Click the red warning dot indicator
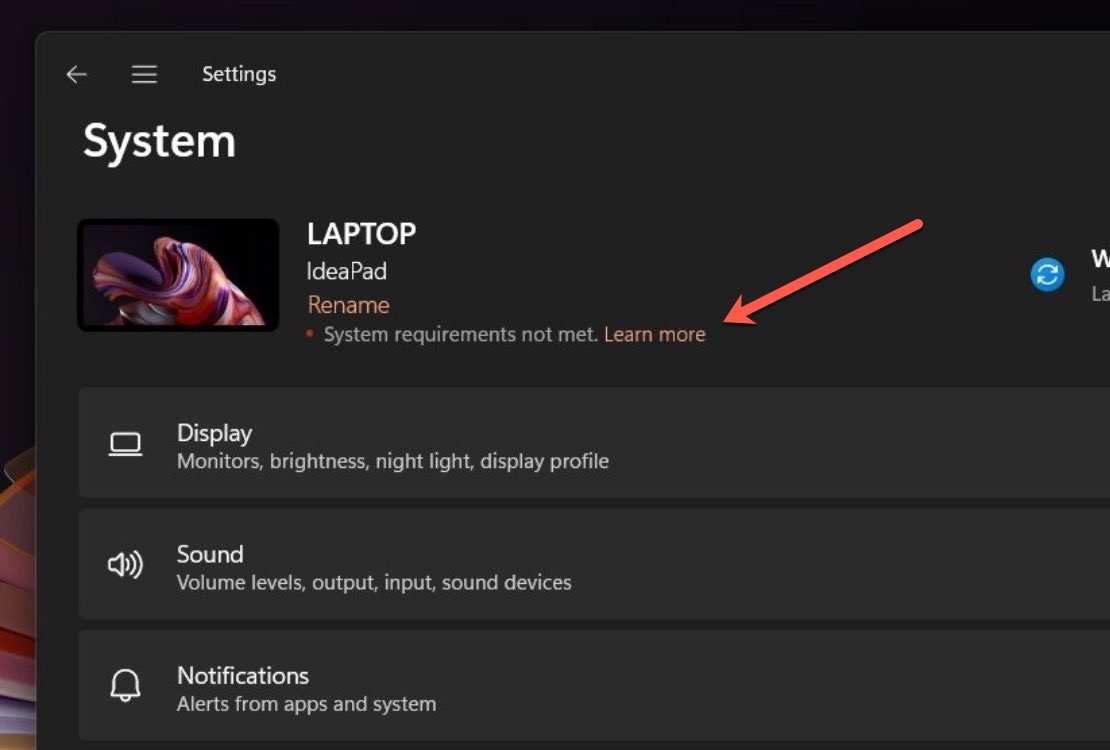 (x=310, y=334)
